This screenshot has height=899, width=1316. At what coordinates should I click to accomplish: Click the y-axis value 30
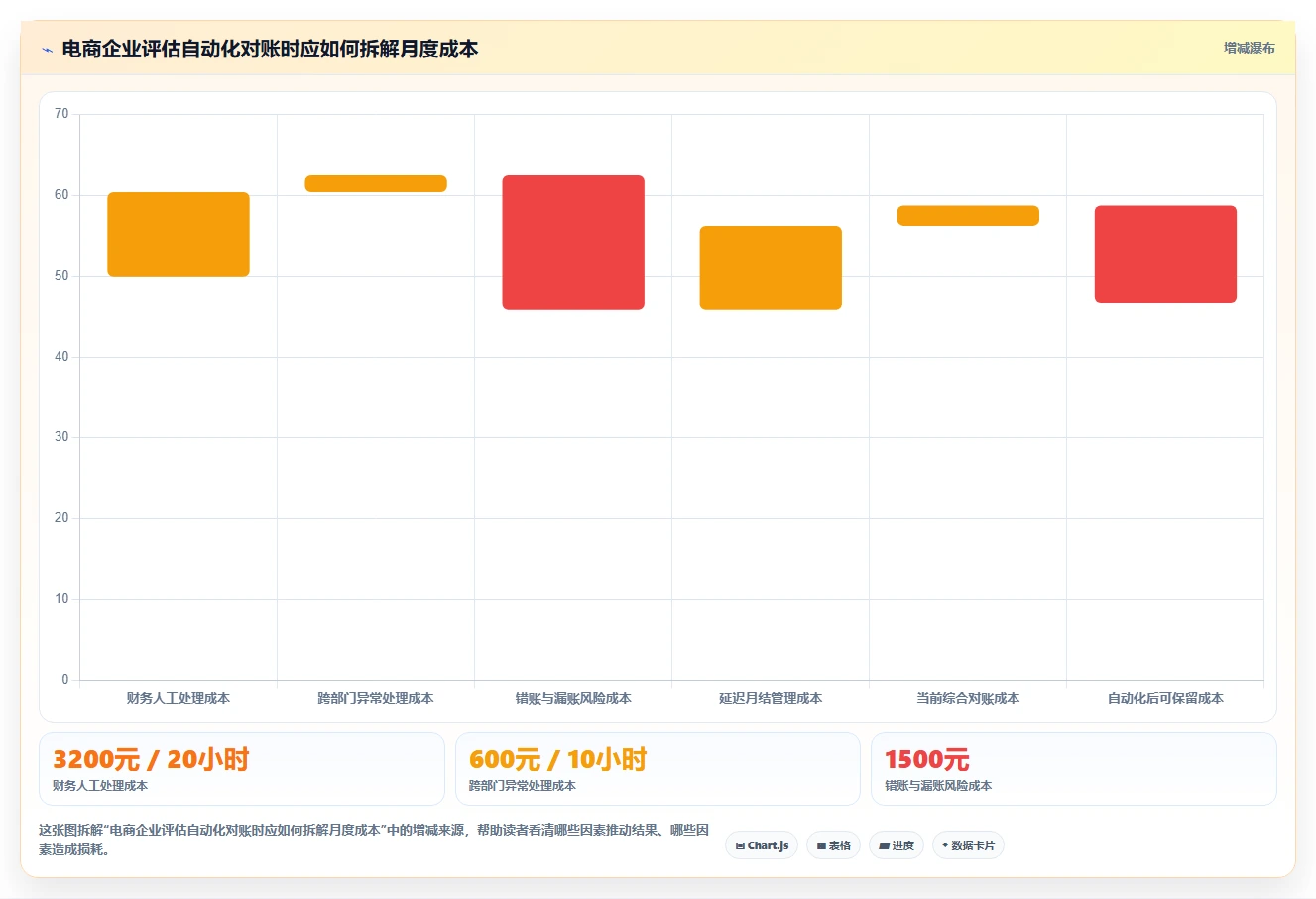click(61, 437)
